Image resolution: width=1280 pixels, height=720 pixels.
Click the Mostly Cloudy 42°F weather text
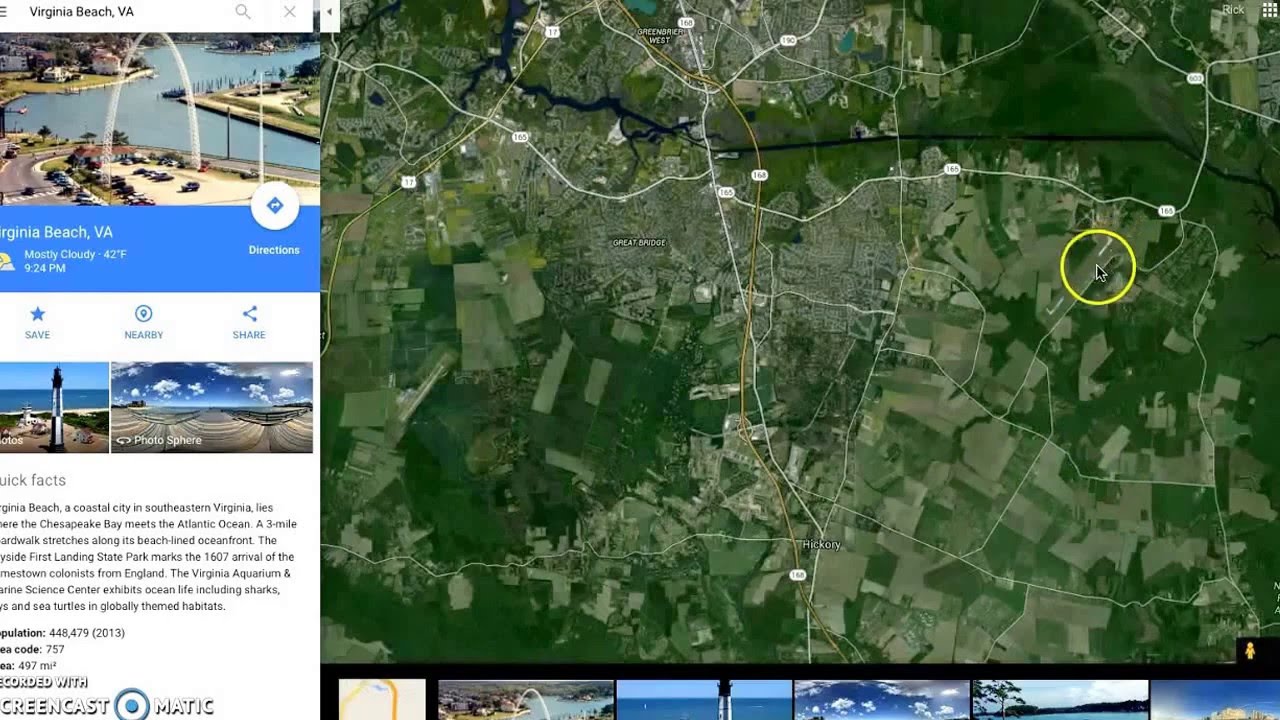[76, 255]
